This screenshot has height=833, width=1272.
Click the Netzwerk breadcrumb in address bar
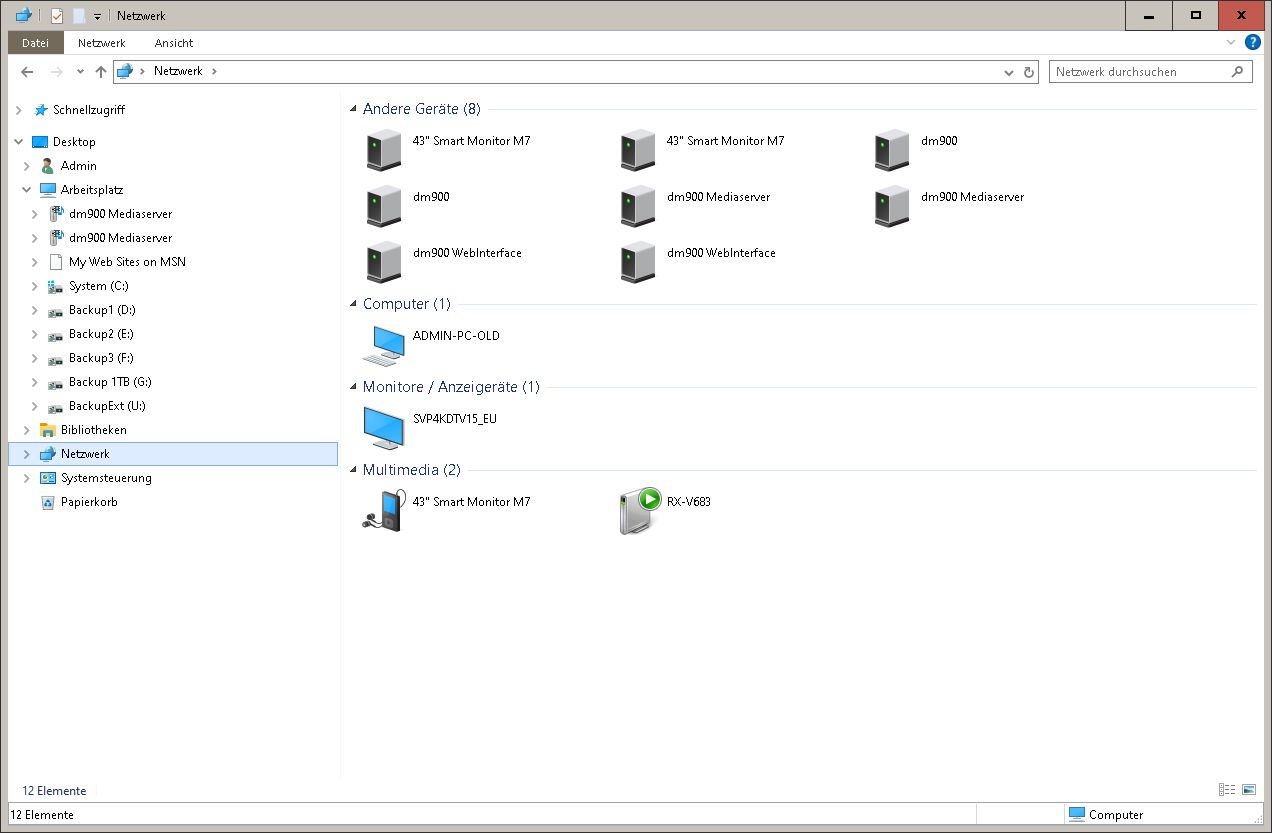click(x=178, y=71)
